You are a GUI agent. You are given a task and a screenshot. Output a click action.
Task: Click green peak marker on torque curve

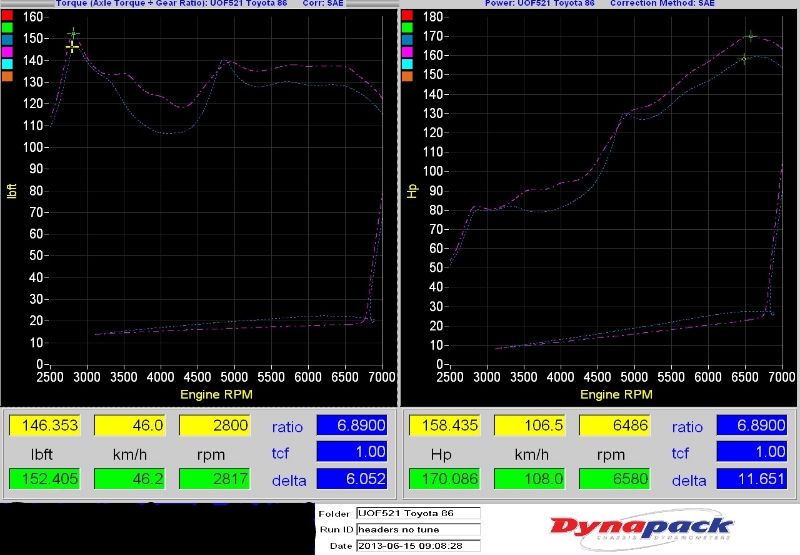click(x=73, y=34)
